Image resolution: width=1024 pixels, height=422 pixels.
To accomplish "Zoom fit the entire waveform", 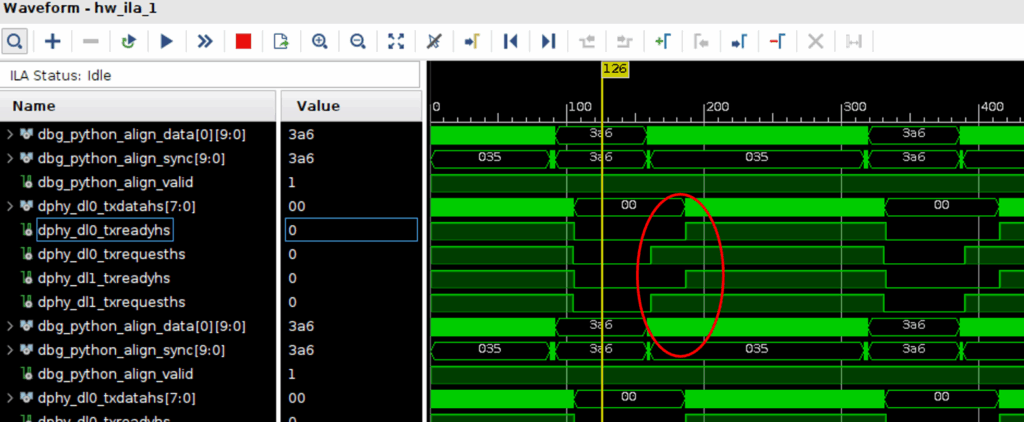I will (396, 42).
